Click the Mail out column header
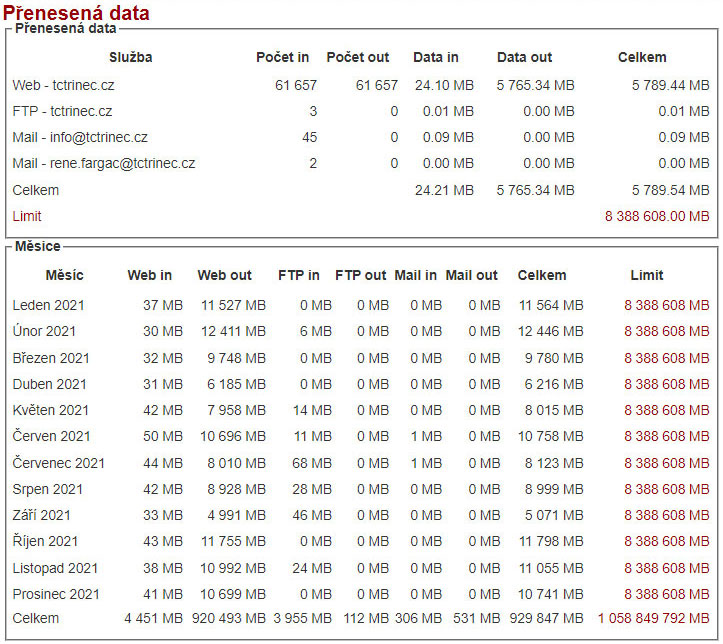Viewport: 723px width, 644px height. (x=471, y=275)
